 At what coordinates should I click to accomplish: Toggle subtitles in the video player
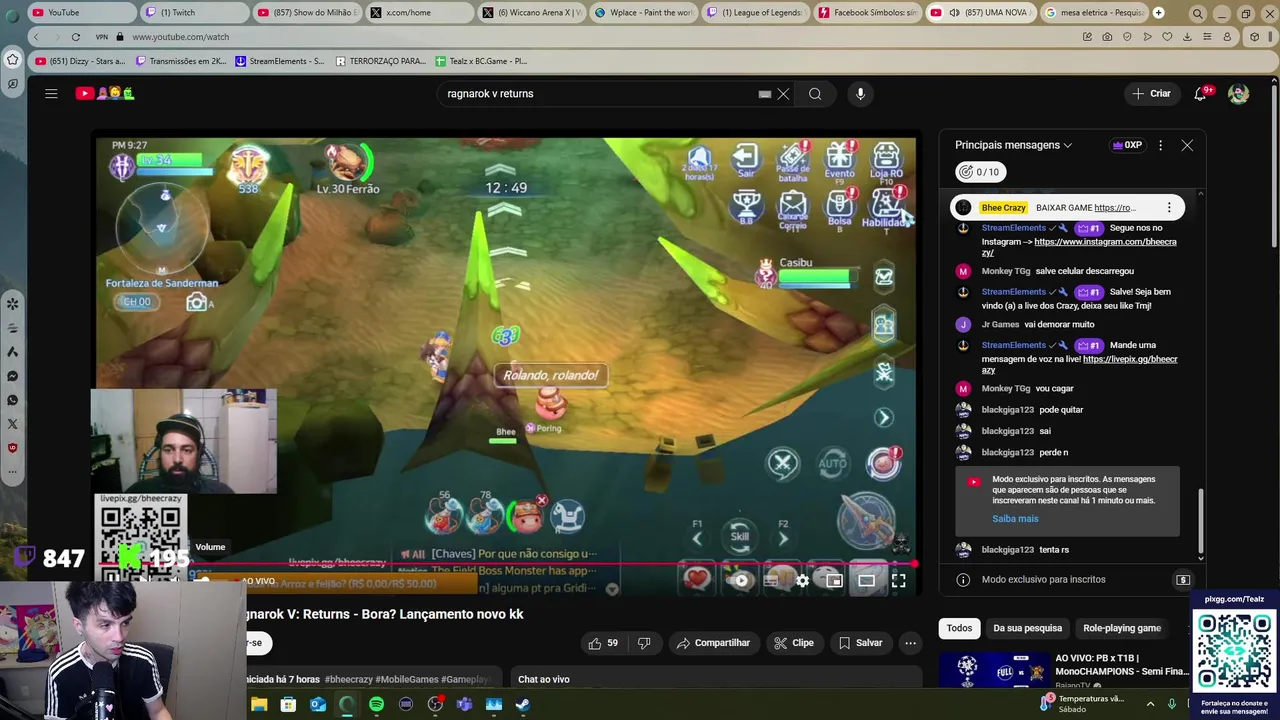click(x=771, y=580)
